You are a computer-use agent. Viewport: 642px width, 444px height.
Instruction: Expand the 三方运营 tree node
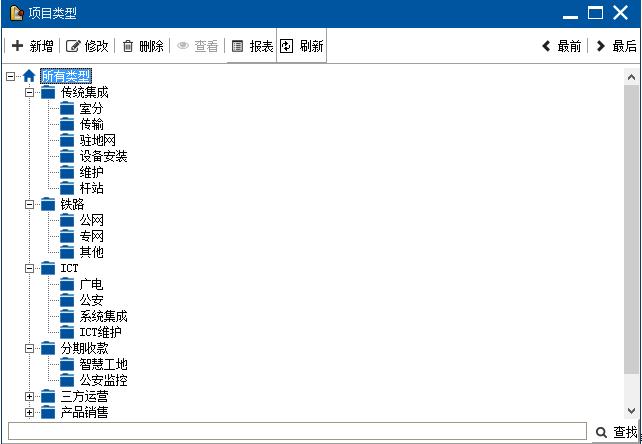29,396
